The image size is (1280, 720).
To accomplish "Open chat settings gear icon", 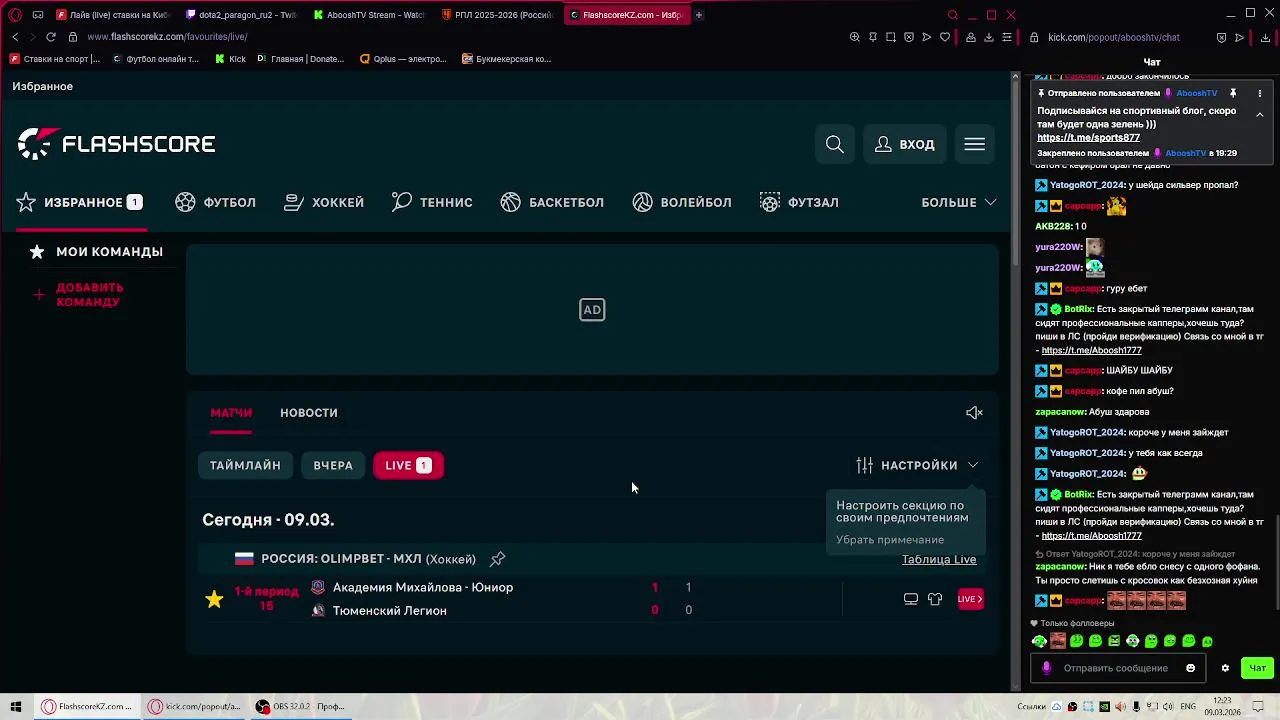I will pos(1225,668).
